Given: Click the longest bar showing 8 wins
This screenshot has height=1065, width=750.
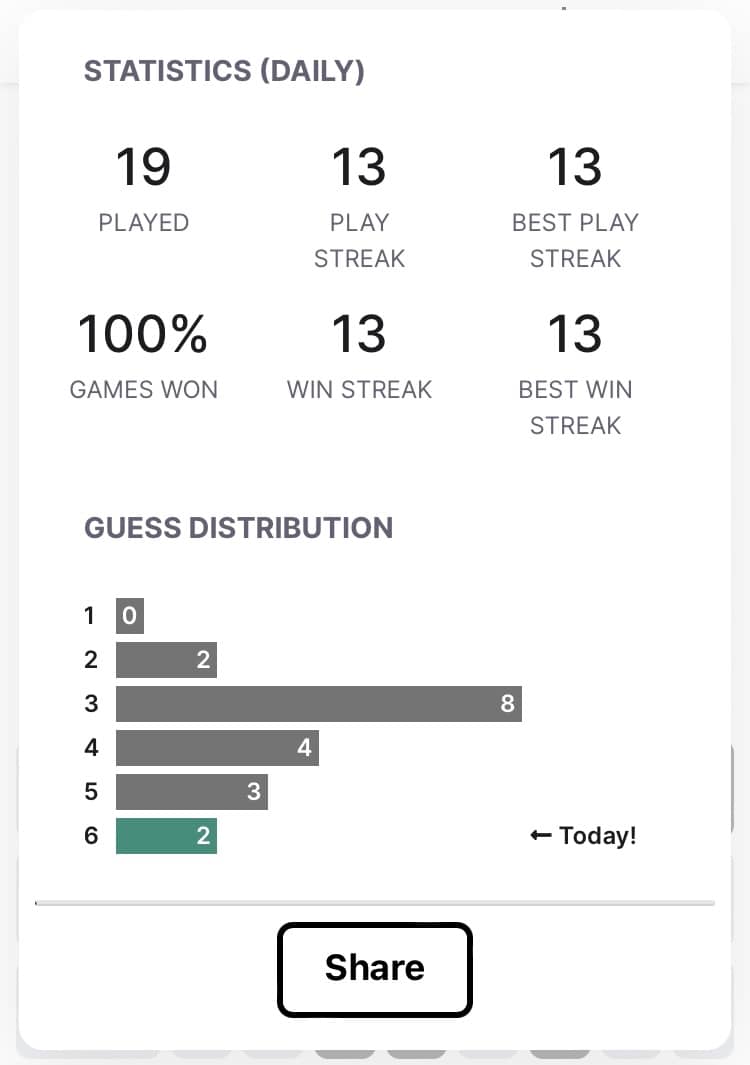Looking at the screenshot, I should coord(319,704).
